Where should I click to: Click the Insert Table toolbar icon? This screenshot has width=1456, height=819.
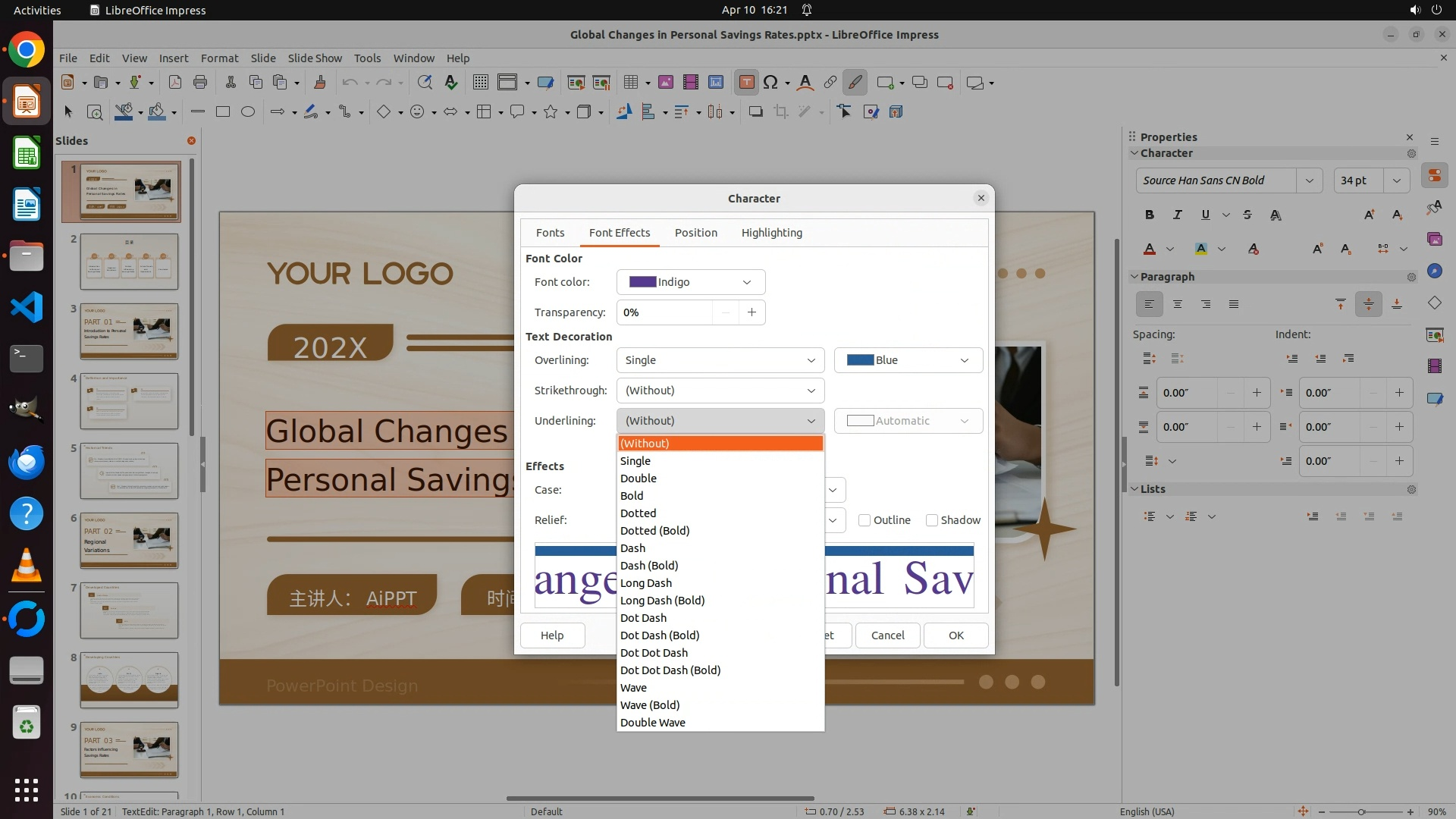click(630, 83)
